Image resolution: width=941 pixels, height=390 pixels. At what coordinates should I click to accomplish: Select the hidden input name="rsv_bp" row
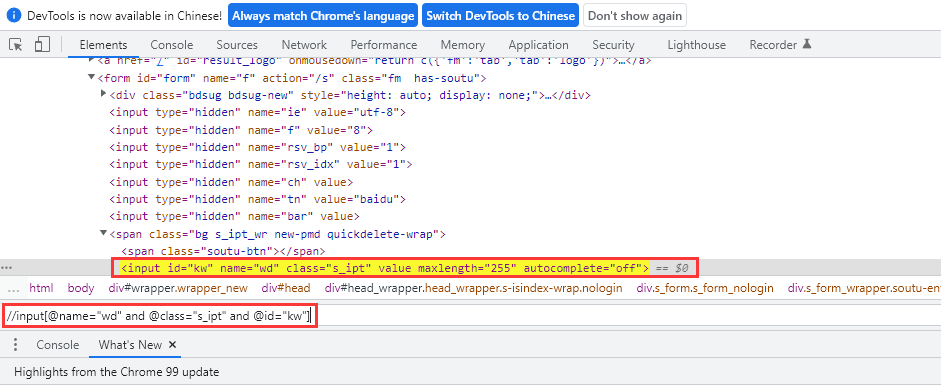coord(257,147)
